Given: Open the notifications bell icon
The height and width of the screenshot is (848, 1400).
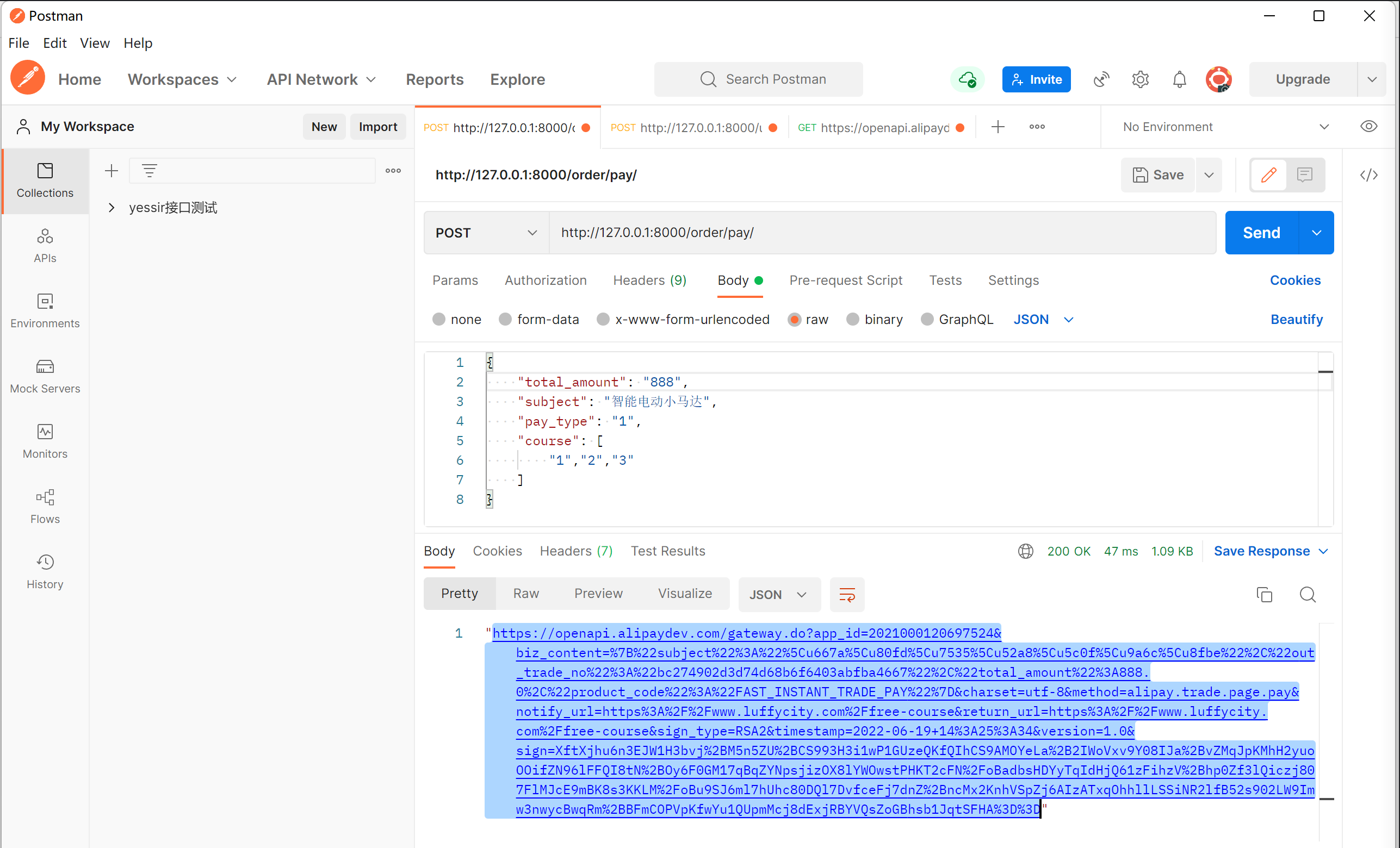Looking at the screenshot, I should [1179, 79].
